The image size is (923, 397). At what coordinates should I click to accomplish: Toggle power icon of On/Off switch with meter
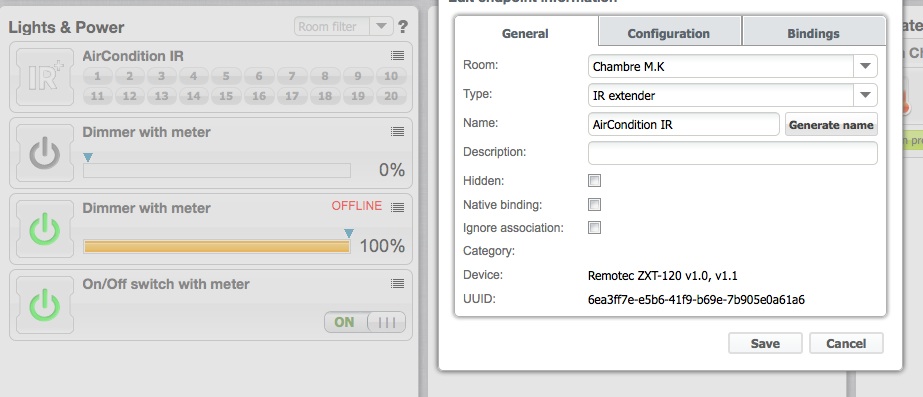[45, 305]
